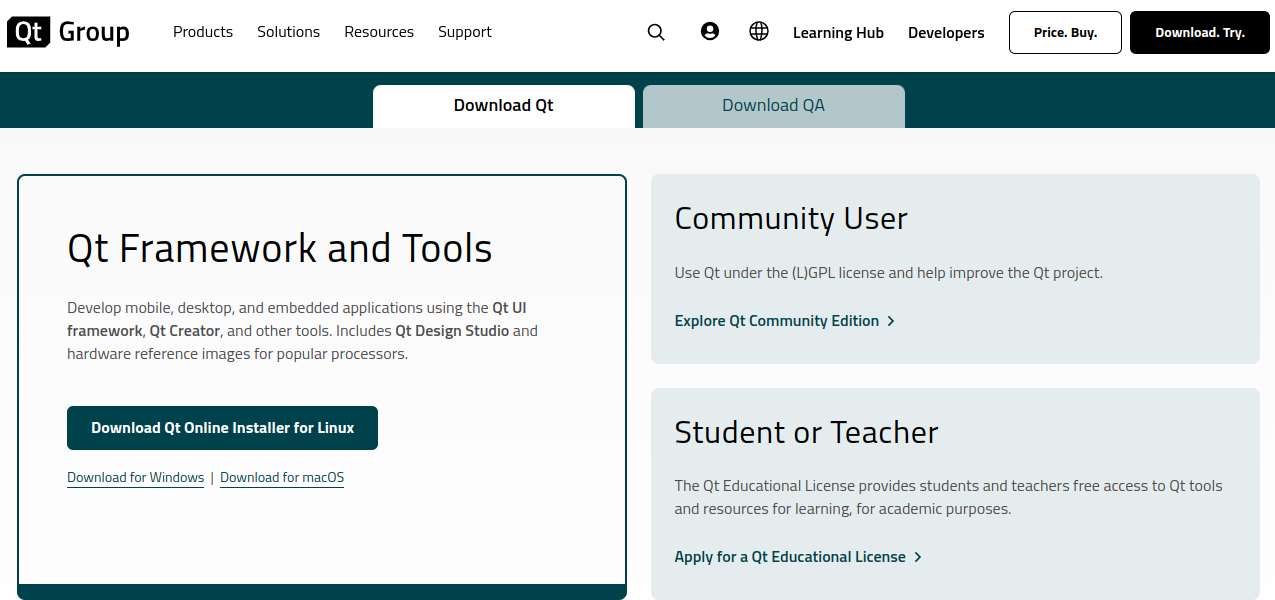1275x600 pixels.
Task: Download Qt Online Installer for Linux
Action: (222, 428)
